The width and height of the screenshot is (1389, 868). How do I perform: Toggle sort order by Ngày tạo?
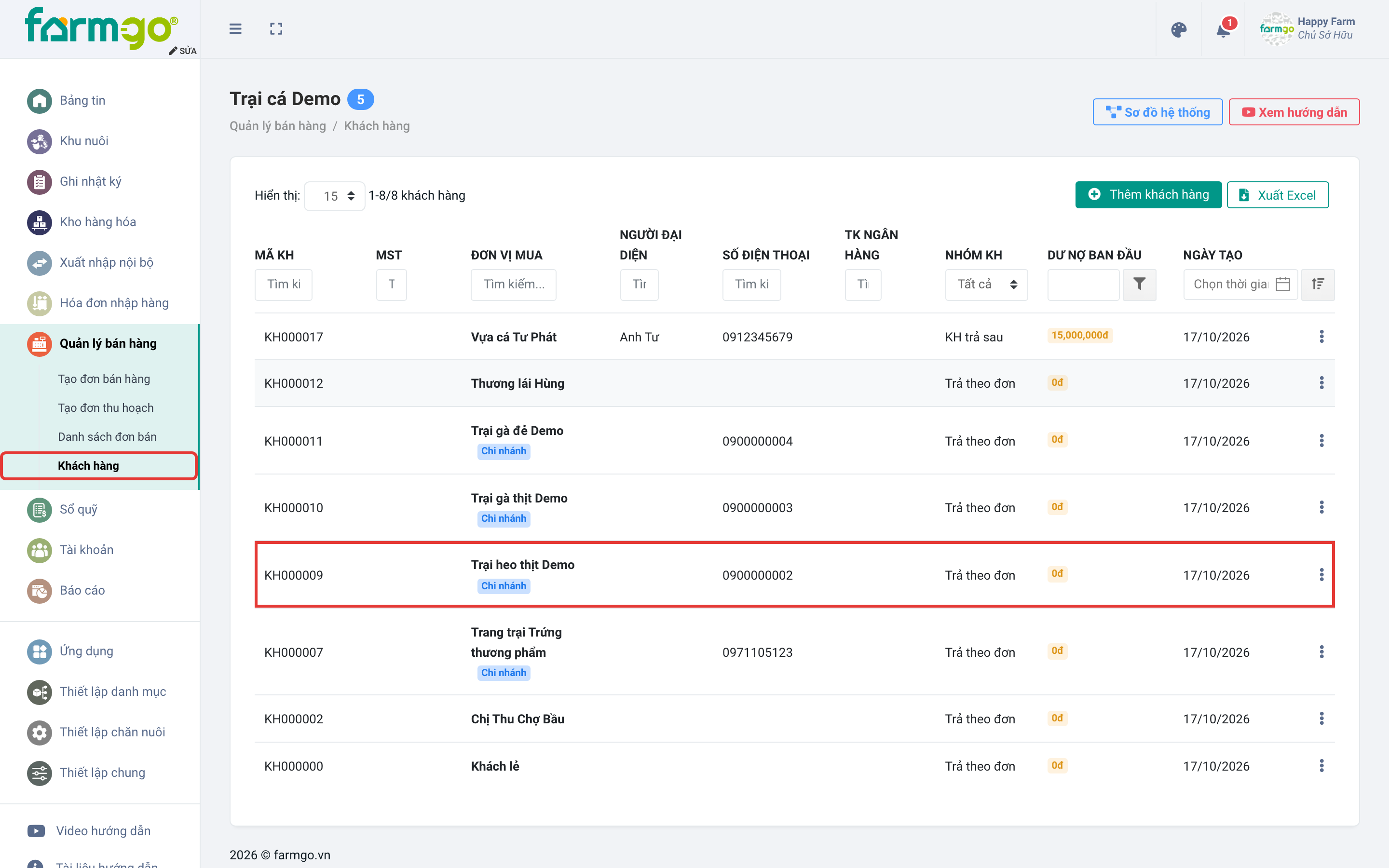click(1318, 284)
